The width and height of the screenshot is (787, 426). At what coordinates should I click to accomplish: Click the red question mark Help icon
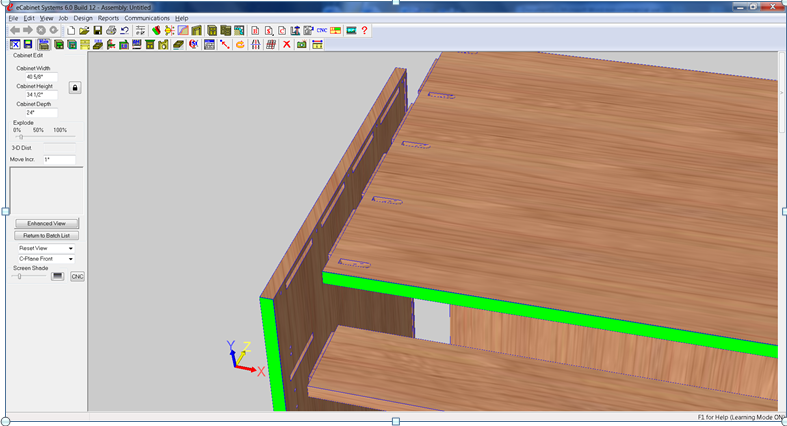point(365,31)
